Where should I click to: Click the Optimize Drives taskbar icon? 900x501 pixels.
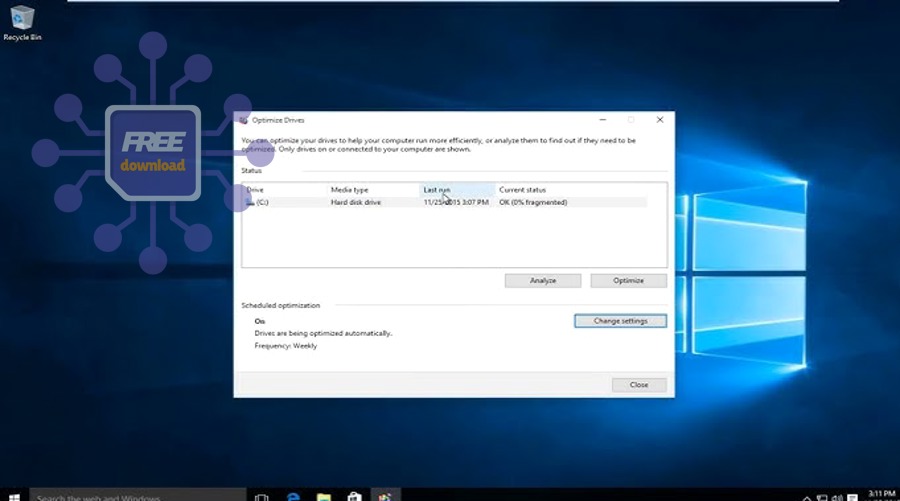click(385, 496)
